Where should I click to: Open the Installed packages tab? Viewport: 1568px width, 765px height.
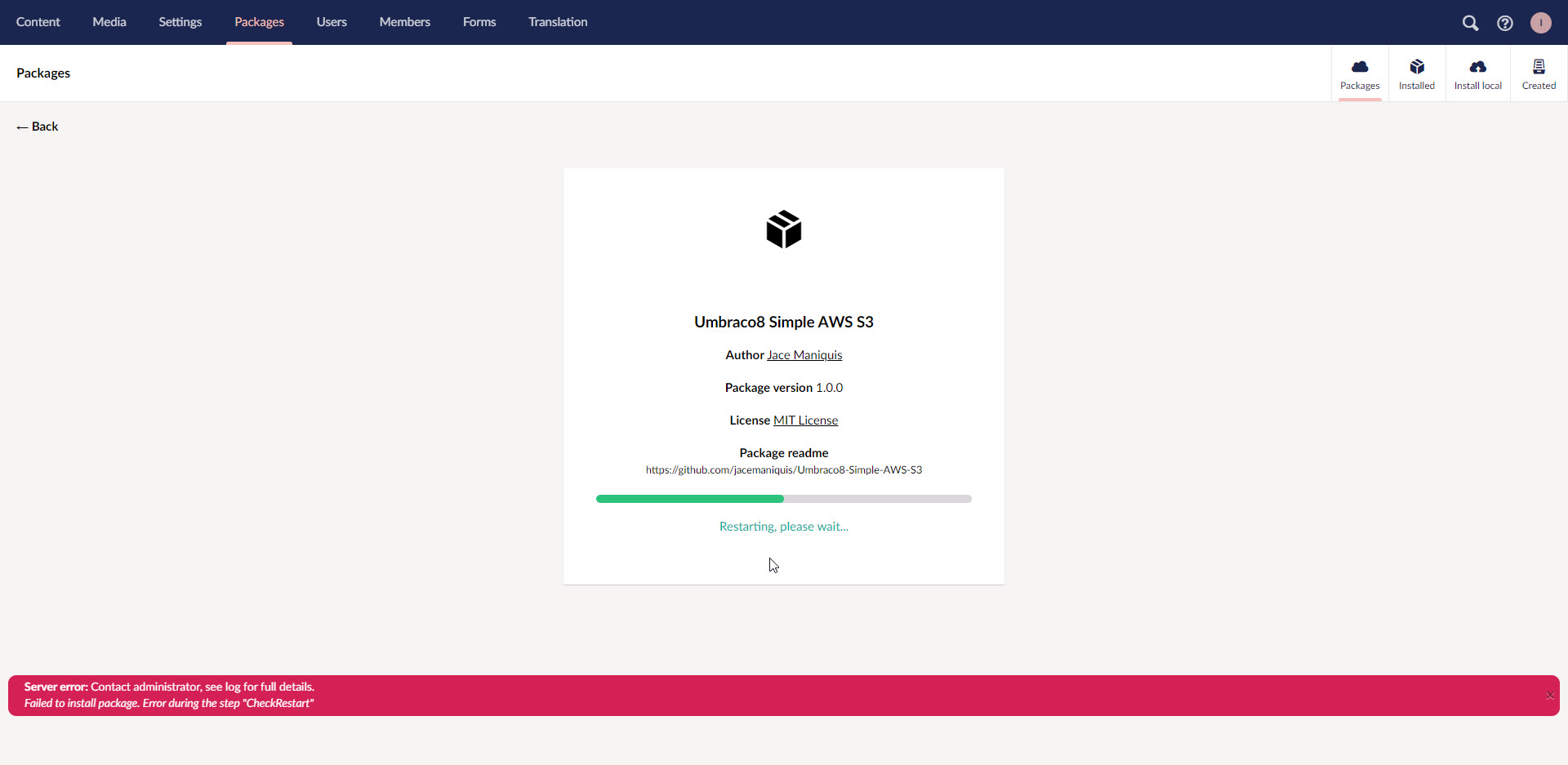pos(1417,73)
